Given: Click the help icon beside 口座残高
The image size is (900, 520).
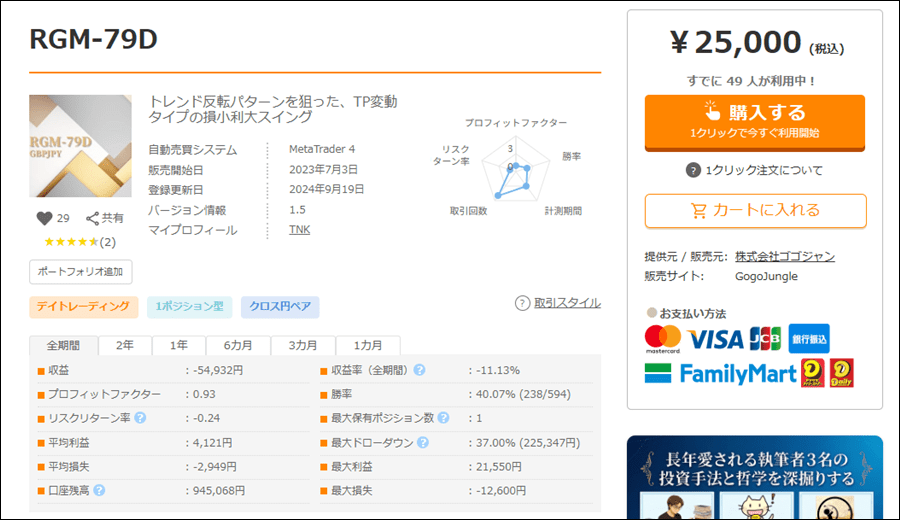Looking at the screenshot, I should (x=99, y=490).
